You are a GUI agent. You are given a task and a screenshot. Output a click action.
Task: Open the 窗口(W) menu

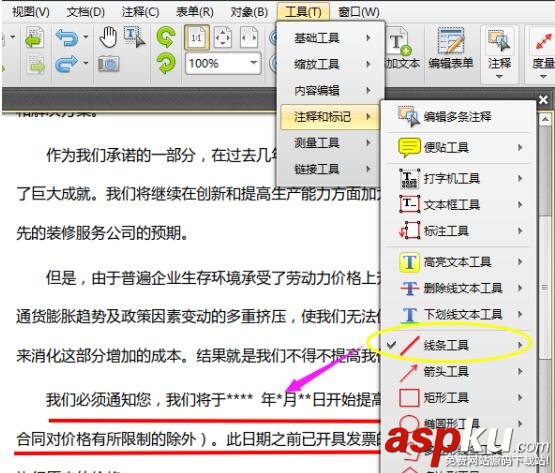tap(359, 12)
